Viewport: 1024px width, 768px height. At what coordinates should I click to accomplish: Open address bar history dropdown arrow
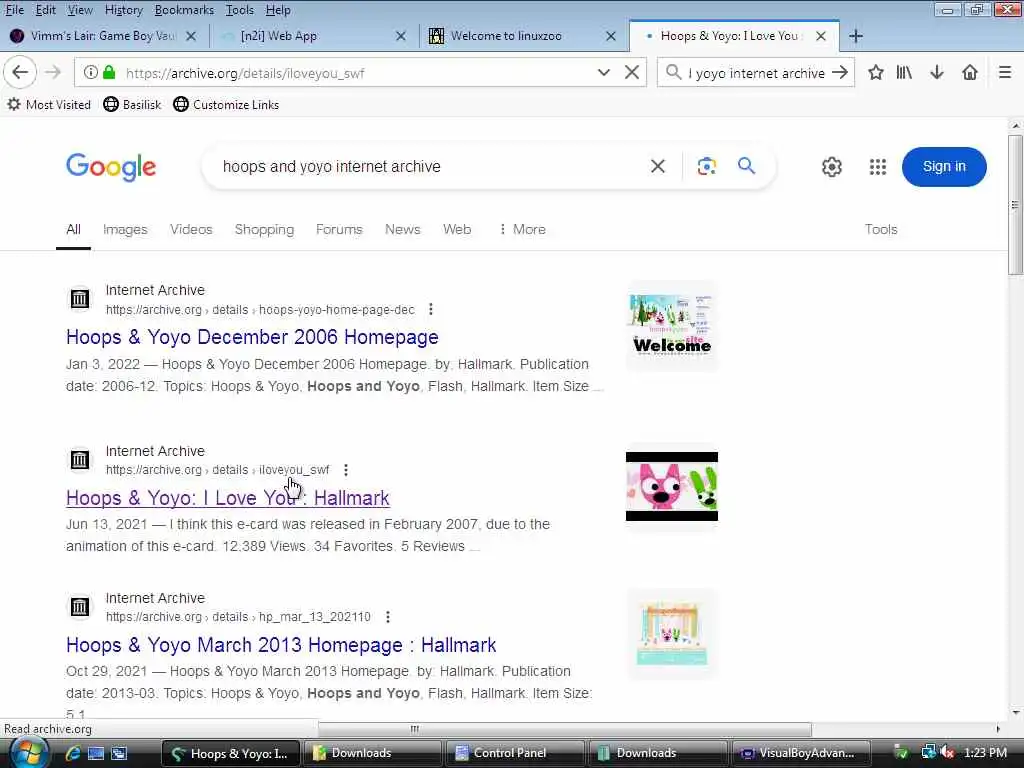[603, 72]
